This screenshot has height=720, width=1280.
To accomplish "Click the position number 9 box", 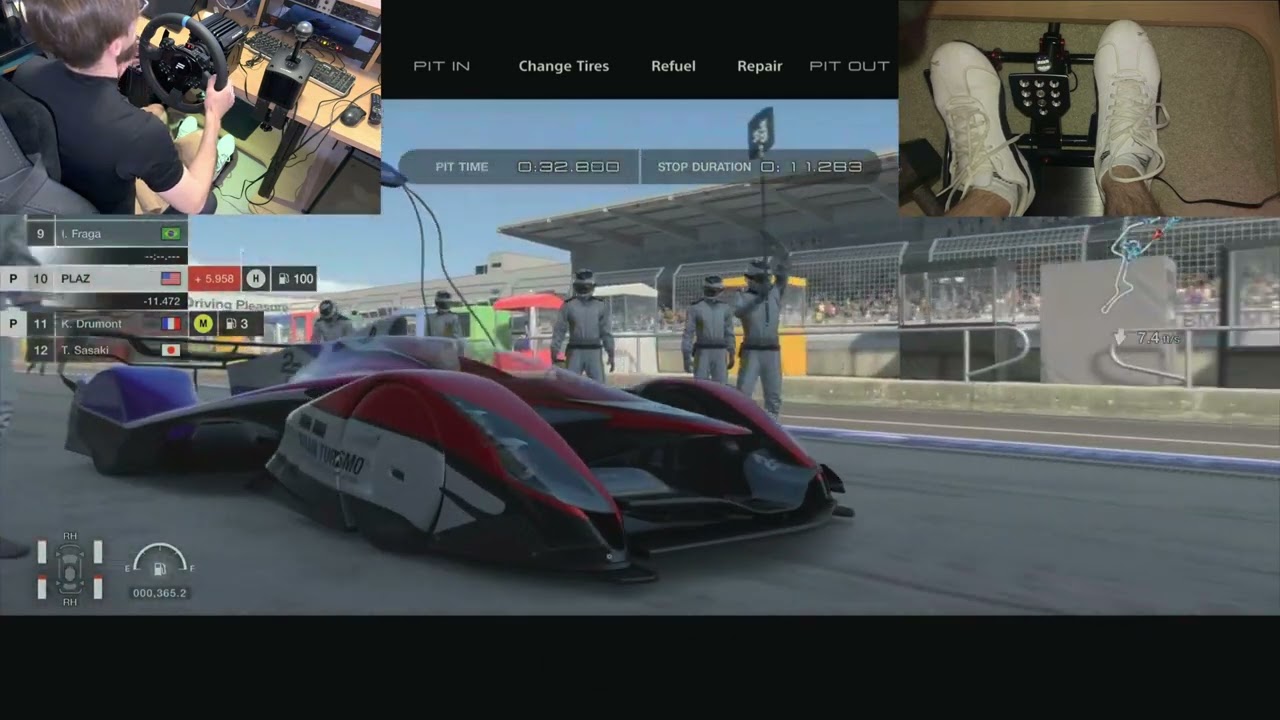I will click(x=40, y=233).
